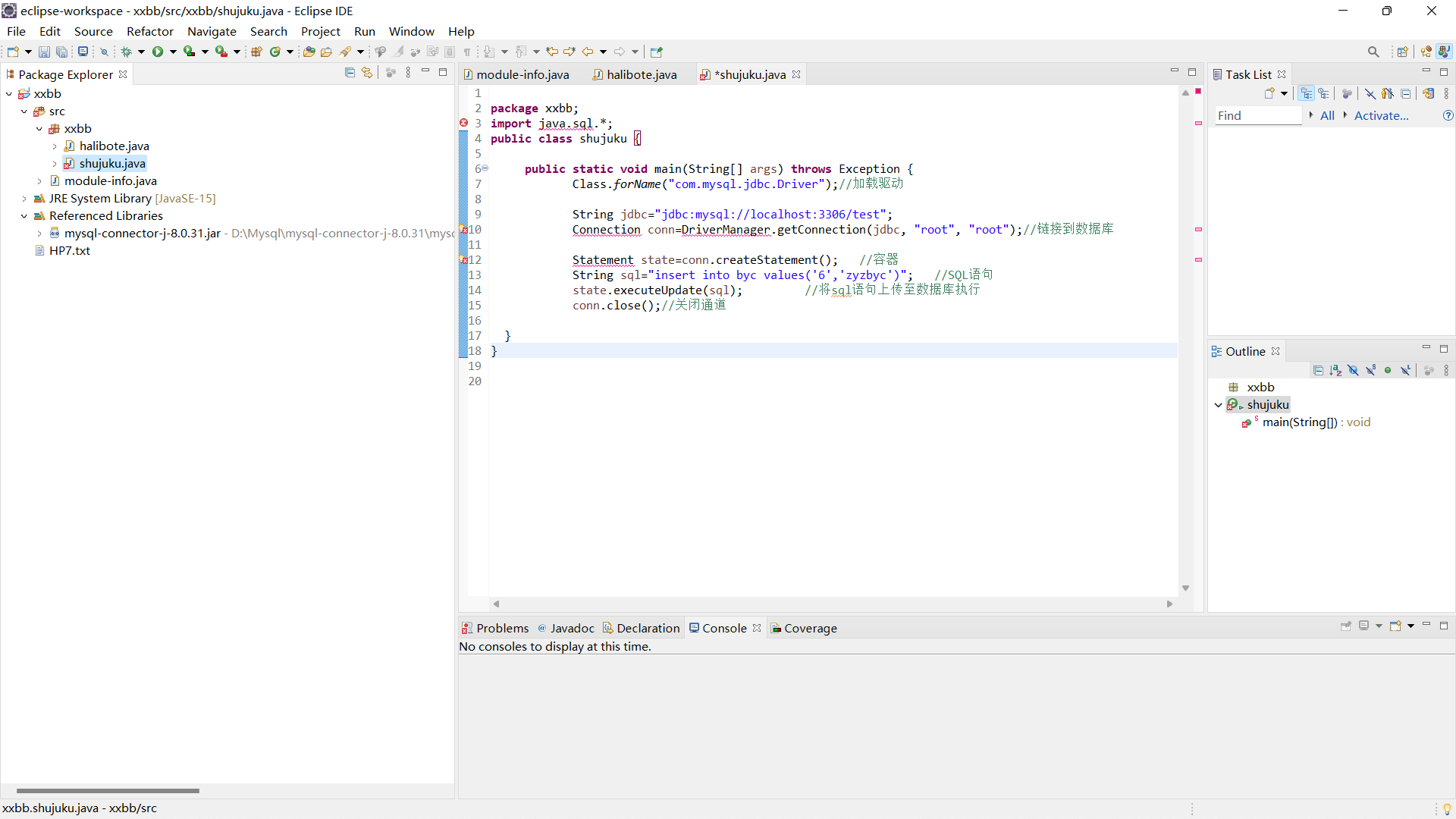Open the Run button dropdown arrow
Screen dimensions: 1456x819
(x=173, y=52)
